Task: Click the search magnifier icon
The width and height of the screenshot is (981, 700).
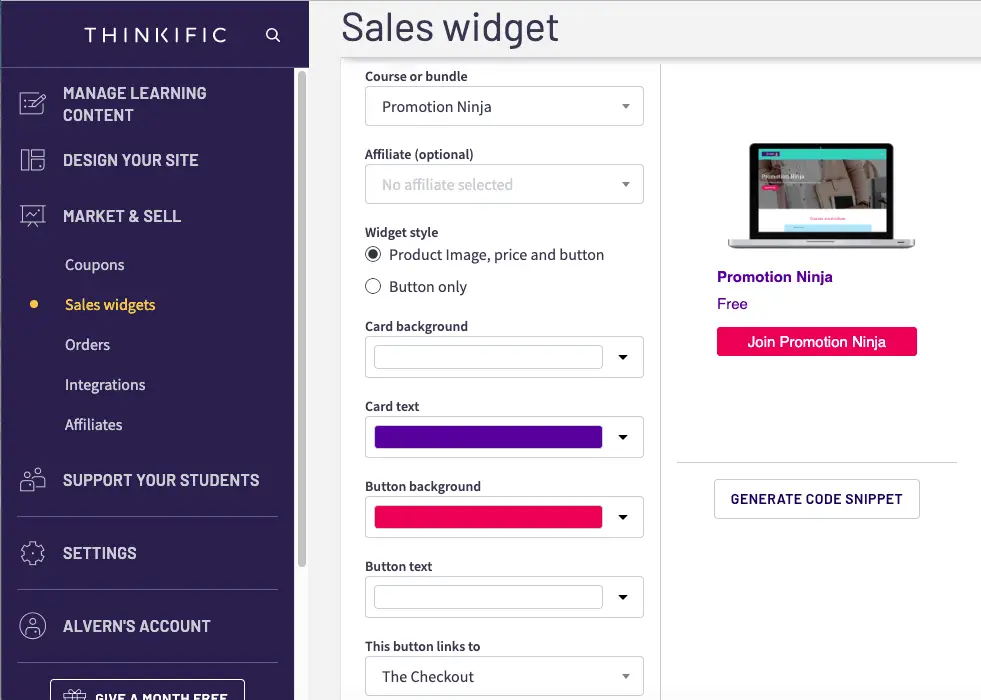Action: click(273, 35)
